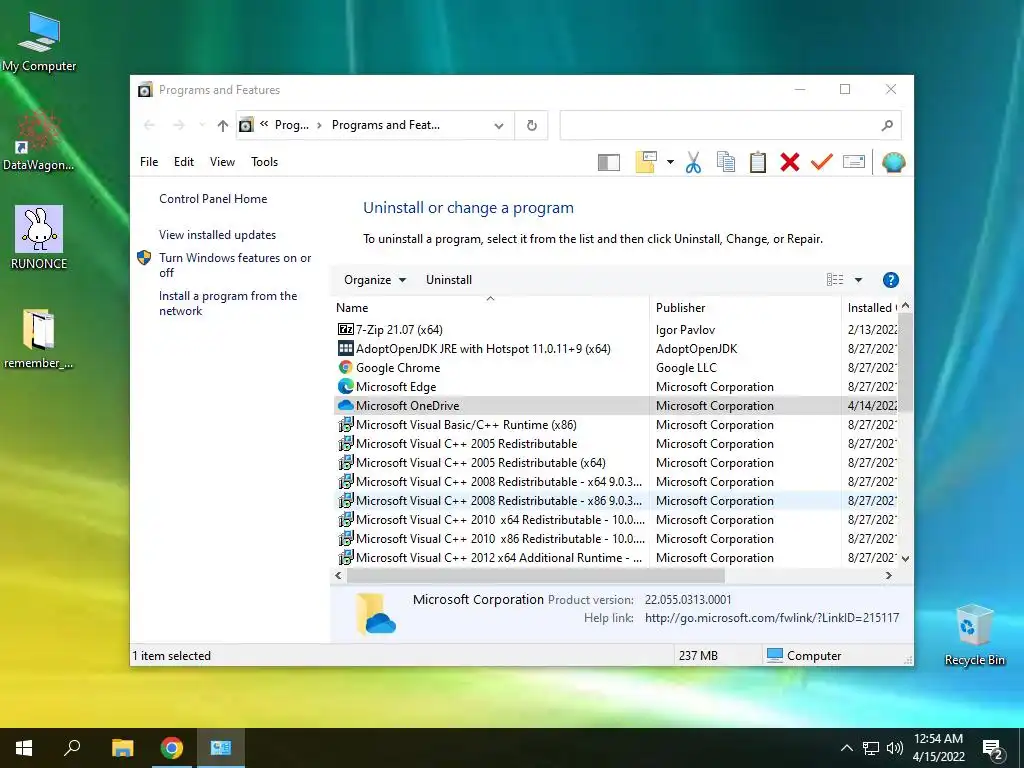Open the Tools menu
1024x768 pixels.
[264, 161]
